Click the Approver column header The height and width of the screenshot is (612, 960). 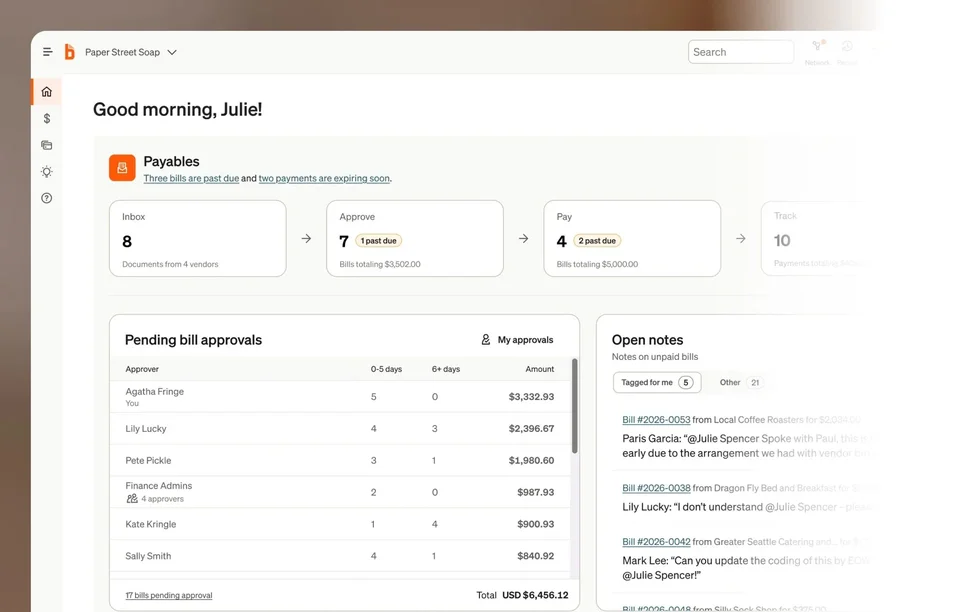click(142, 369)
